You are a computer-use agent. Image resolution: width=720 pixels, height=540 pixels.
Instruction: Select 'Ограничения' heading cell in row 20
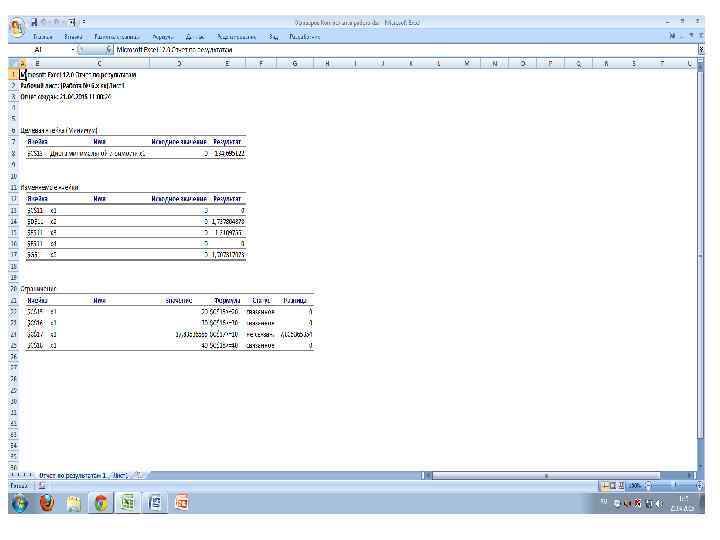[38, 289]
